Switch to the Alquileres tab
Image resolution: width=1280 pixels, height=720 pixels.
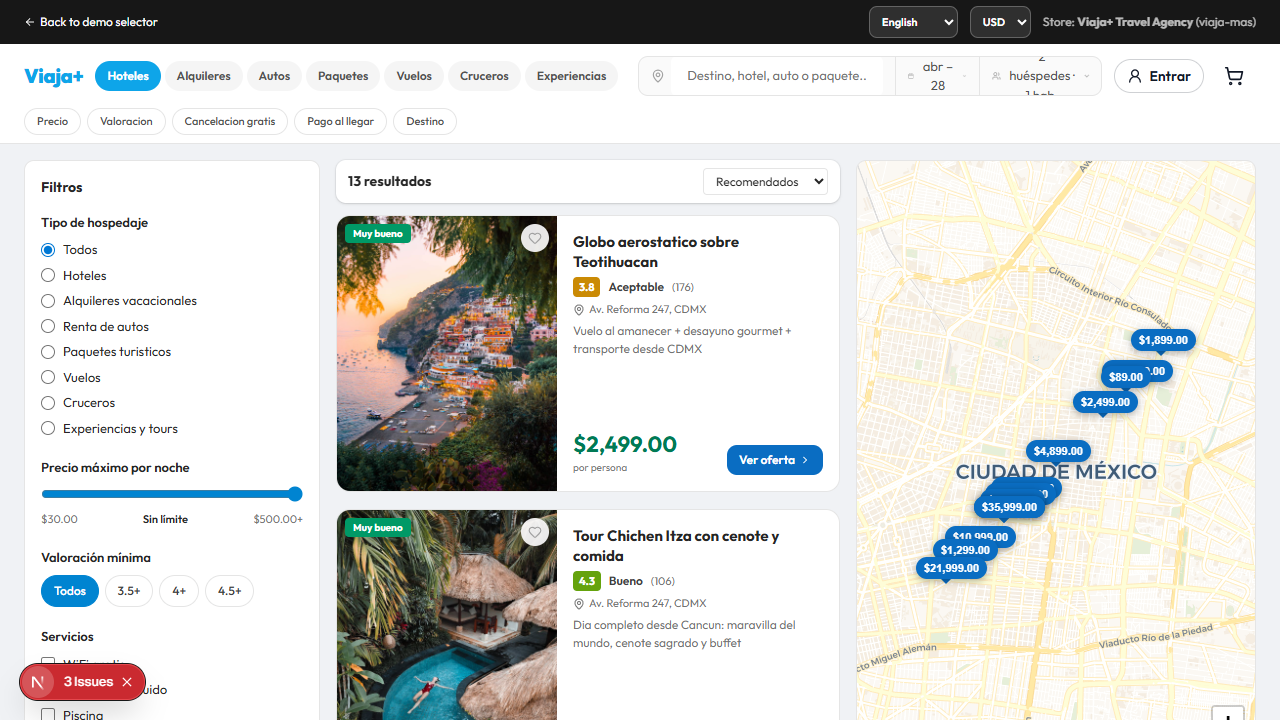tap(204, 76)
